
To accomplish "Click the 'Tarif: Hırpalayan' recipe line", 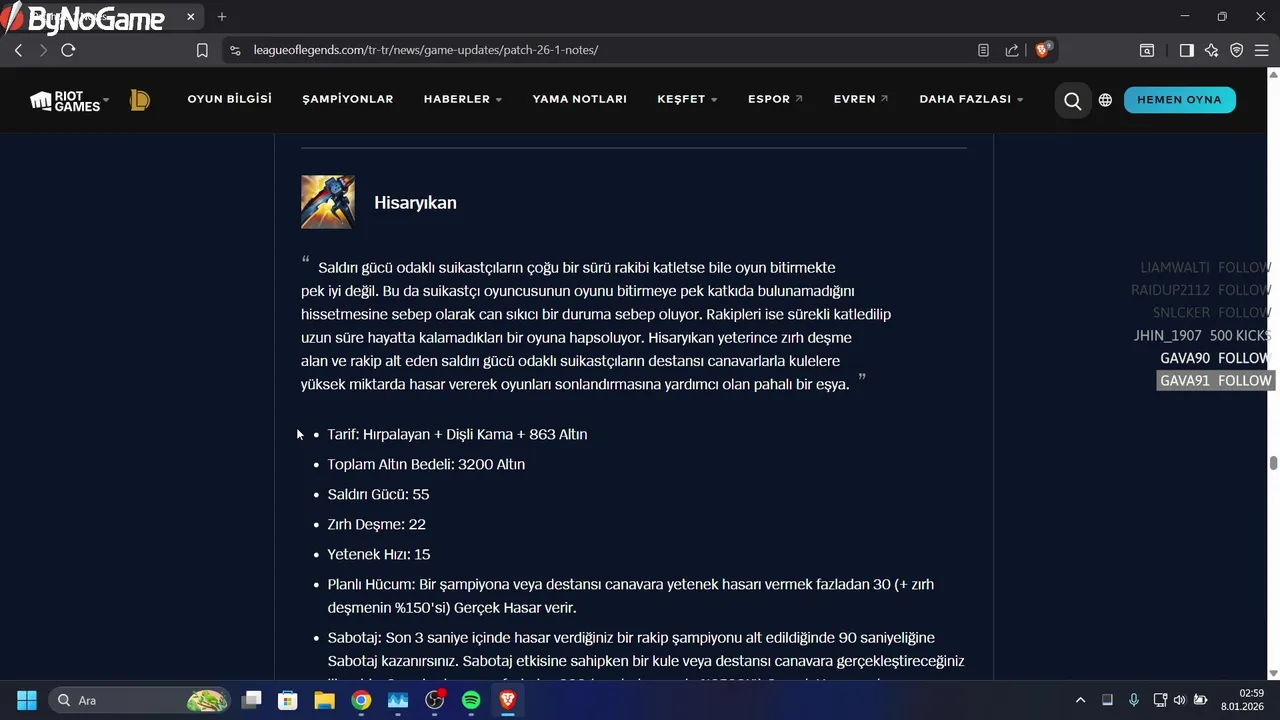I will coord(457,434).
